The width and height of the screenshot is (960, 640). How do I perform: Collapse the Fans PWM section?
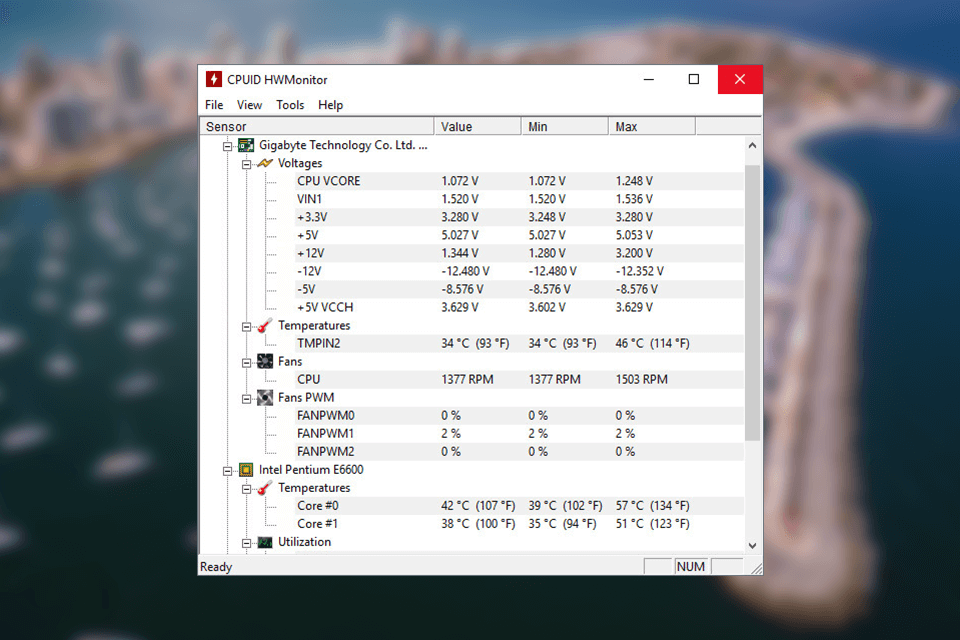(245, 397)
